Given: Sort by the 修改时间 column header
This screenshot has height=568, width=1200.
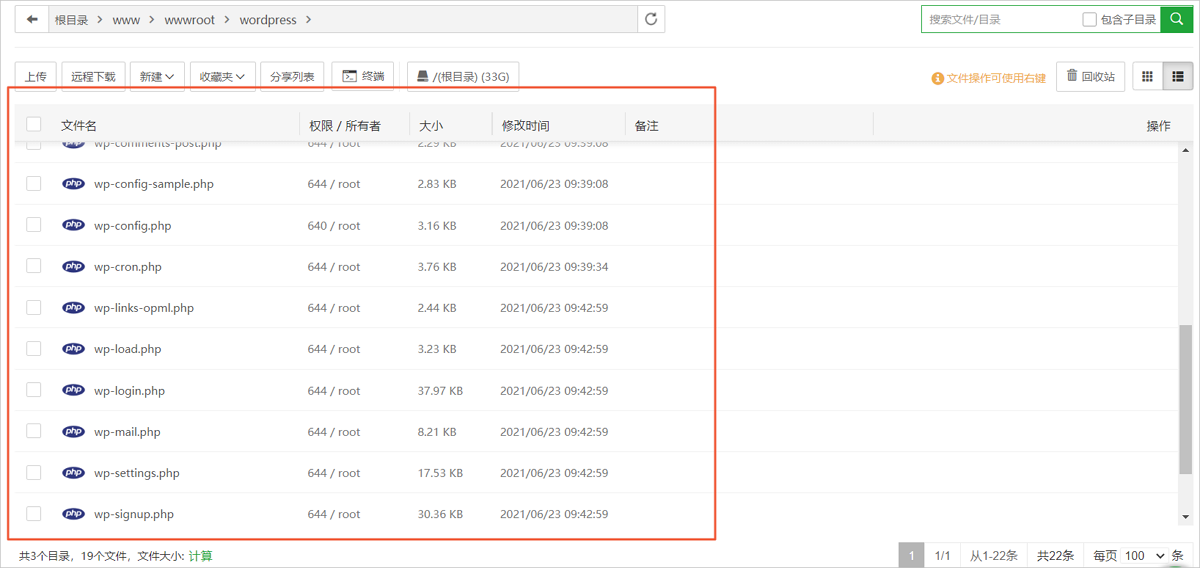Looking at the screenshot, I should coord(526,125).
